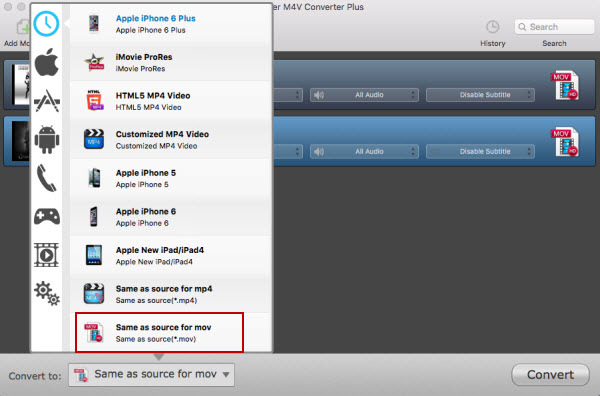Open the custom settings gears category
The width and height of the screenshot is (600, 396).
point(47,293)
